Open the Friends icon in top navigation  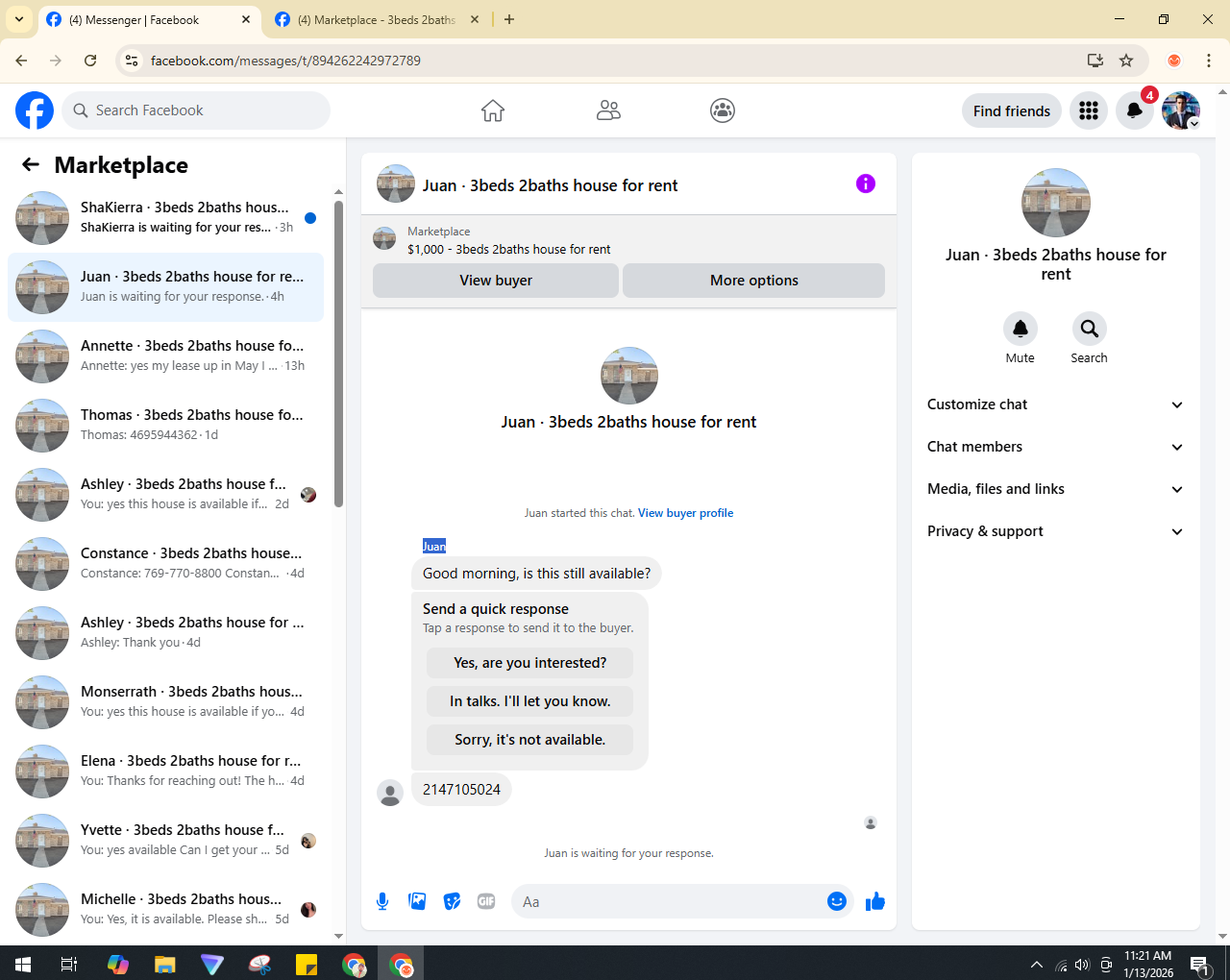[x=608, y=110]
